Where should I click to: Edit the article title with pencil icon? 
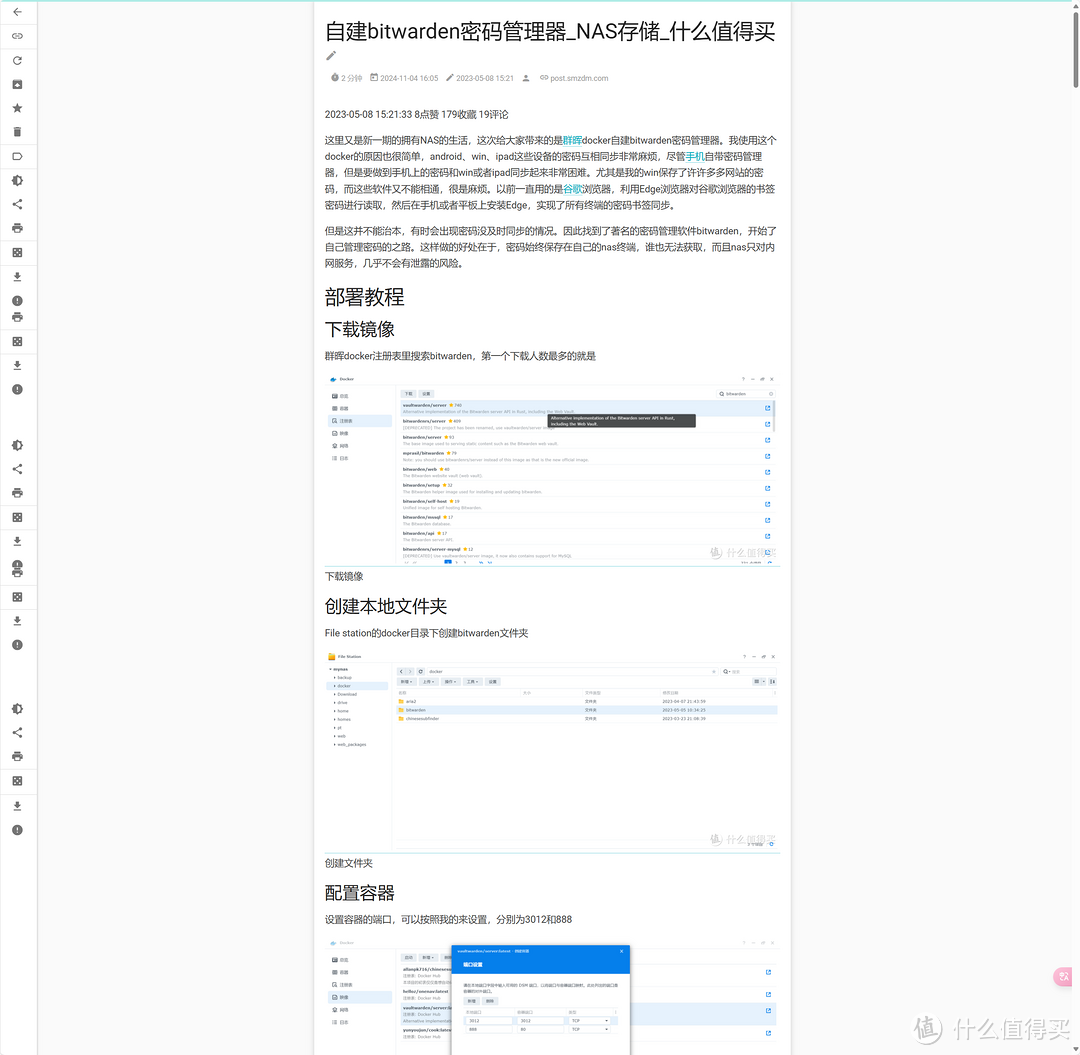click(x=331, y=56)
